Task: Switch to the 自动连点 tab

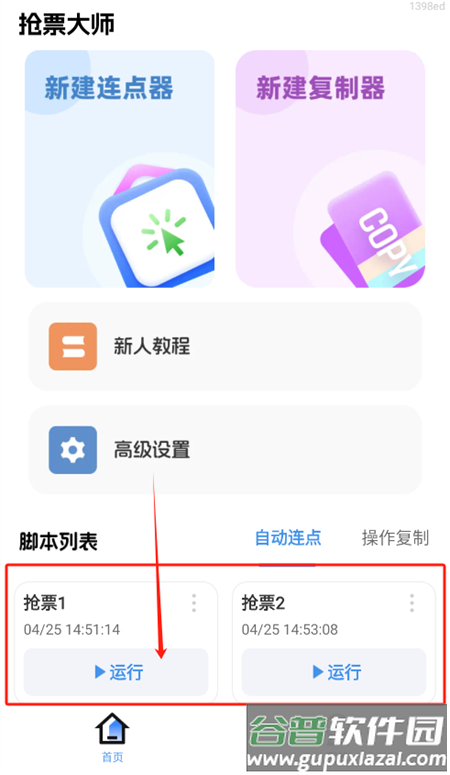Action: pyautogui.click(x=288, y=538)
